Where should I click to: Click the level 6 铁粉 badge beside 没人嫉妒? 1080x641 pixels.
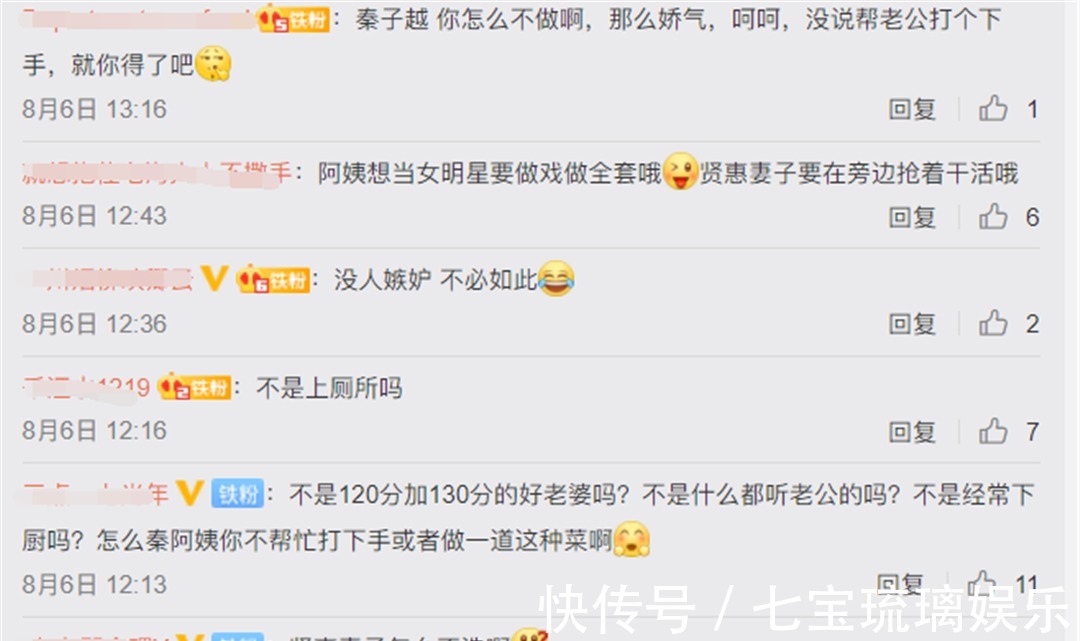point(274,280)
